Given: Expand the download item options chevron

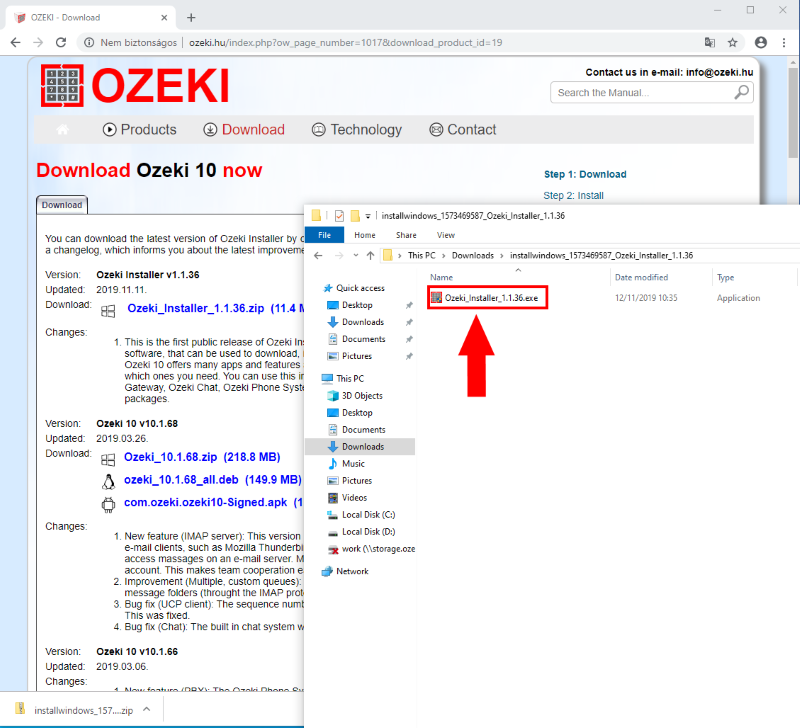Looking at the screenshot, I should [x=147, y=709].
